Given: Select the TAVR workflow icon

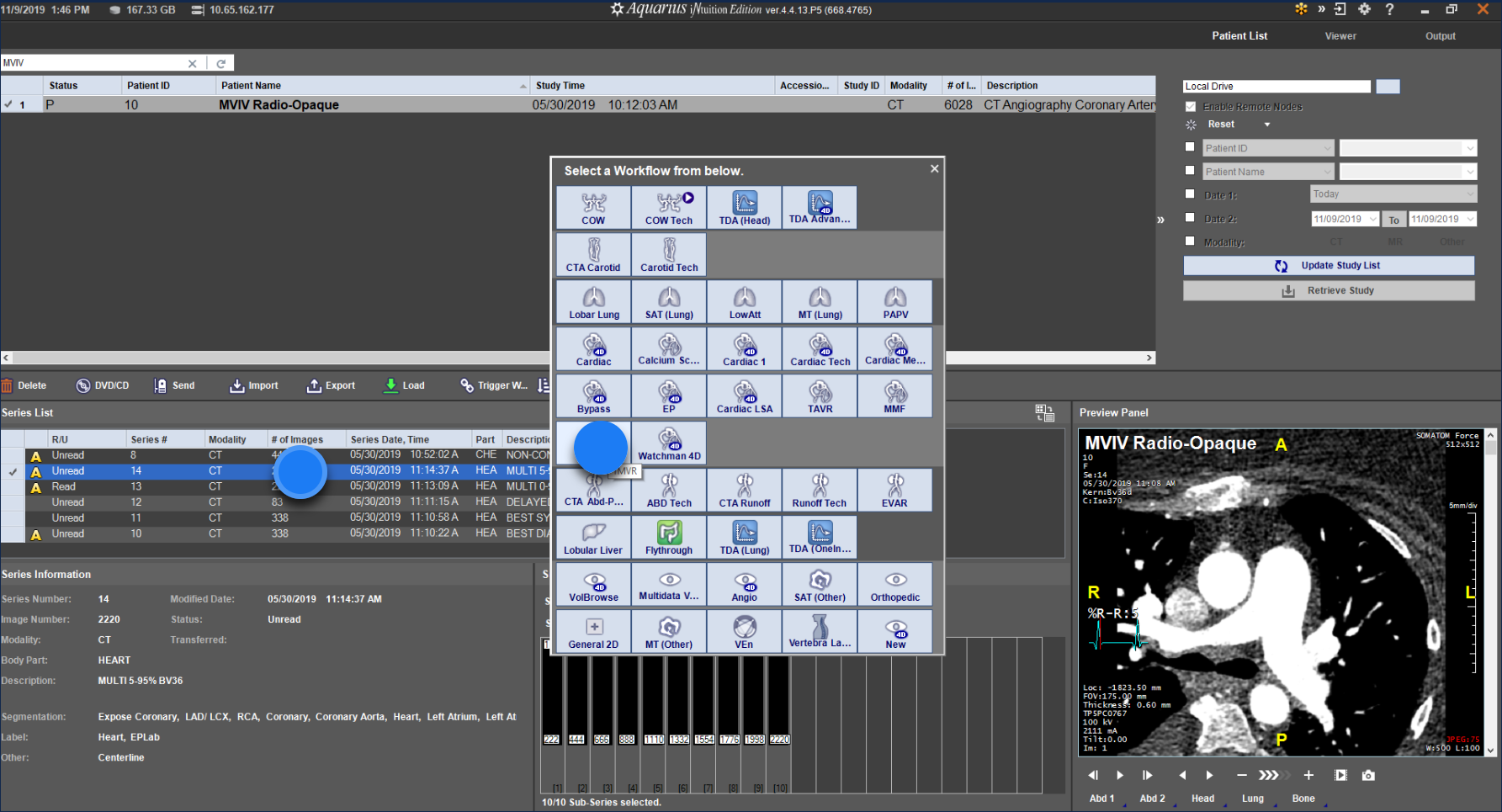Looking at the screenshot, I should click(x=820, y=395).
